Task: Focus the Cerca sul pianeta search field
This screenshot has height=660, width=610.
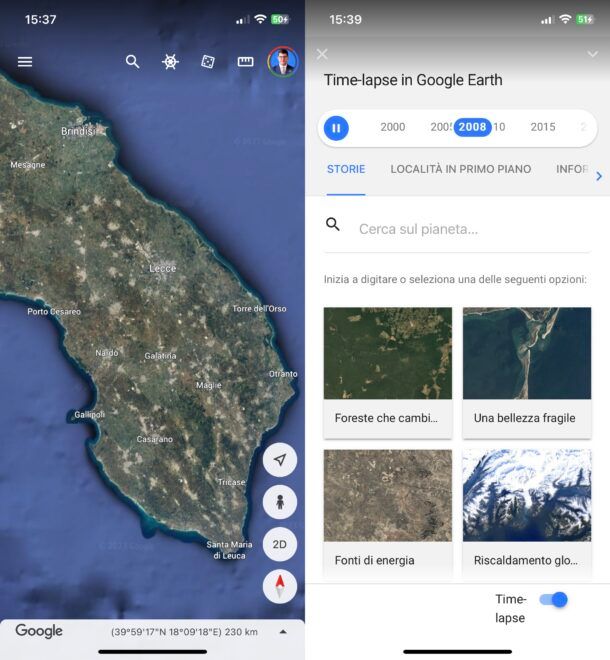Action: [457, 229]
